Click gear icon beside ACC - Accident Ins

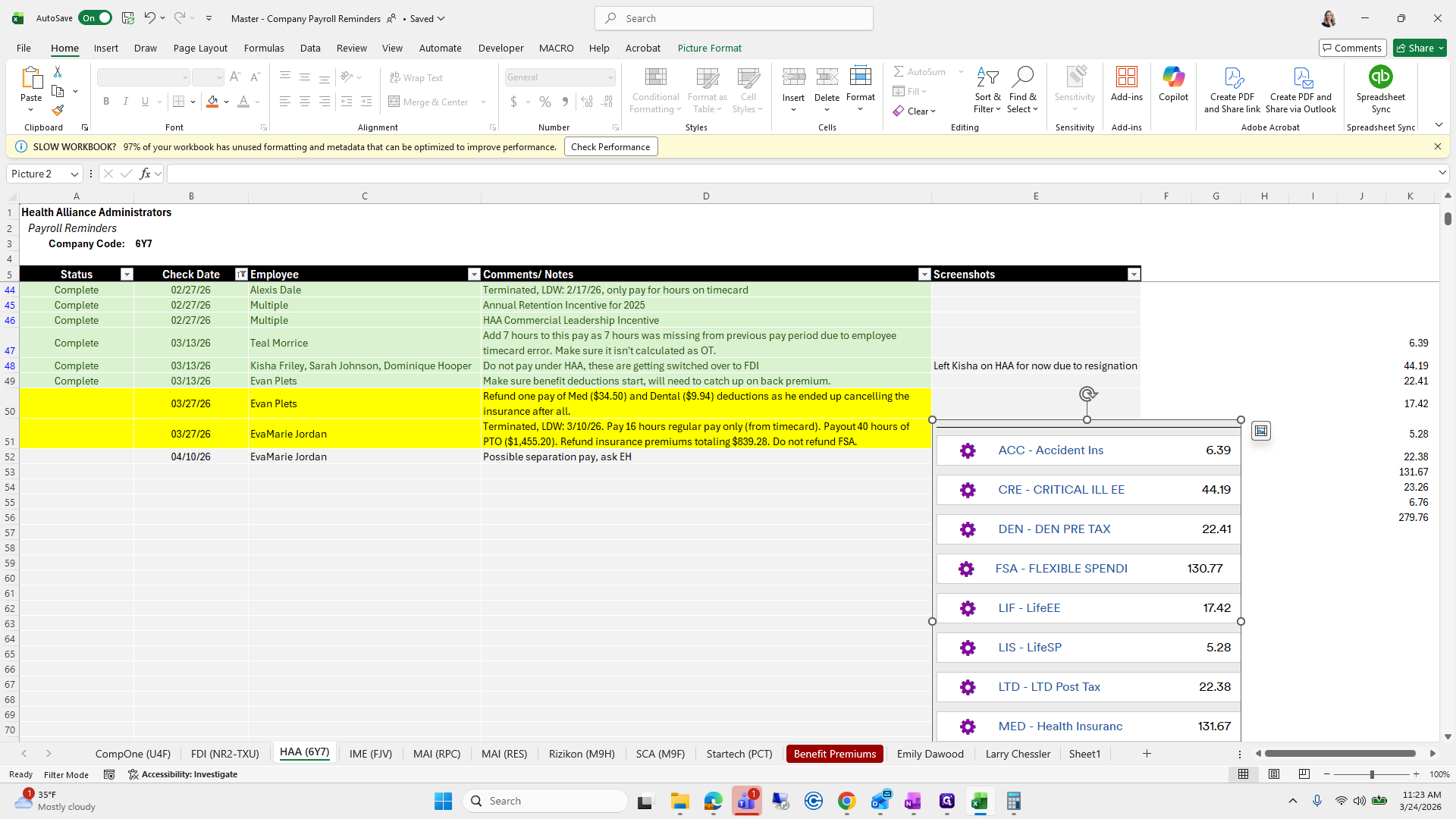point(968,450)
